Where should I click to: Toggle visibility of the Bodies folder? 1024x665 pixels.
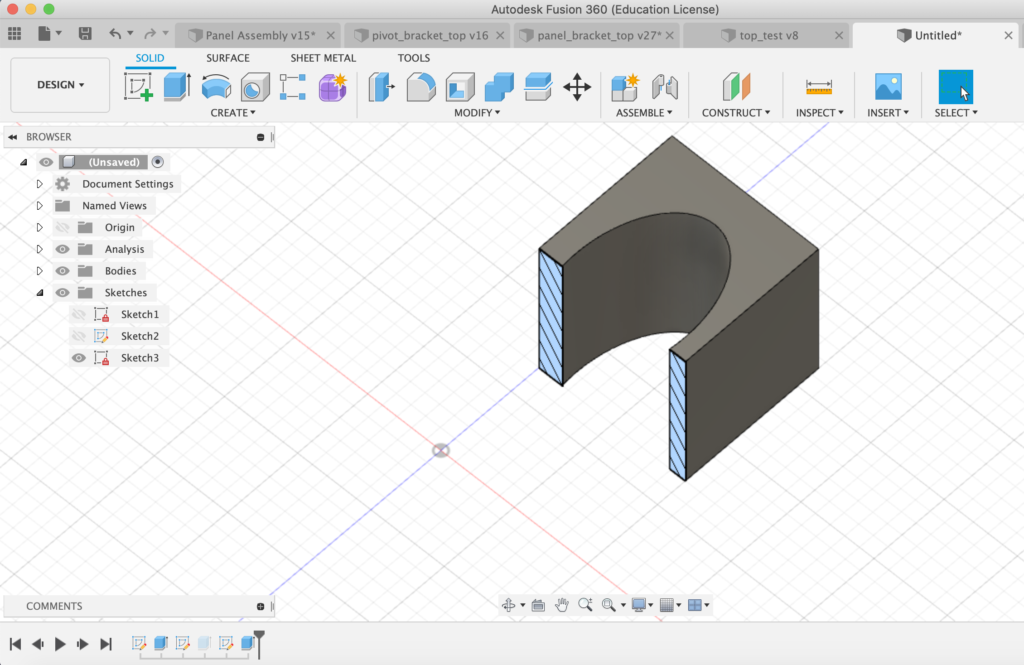[63, 271]
